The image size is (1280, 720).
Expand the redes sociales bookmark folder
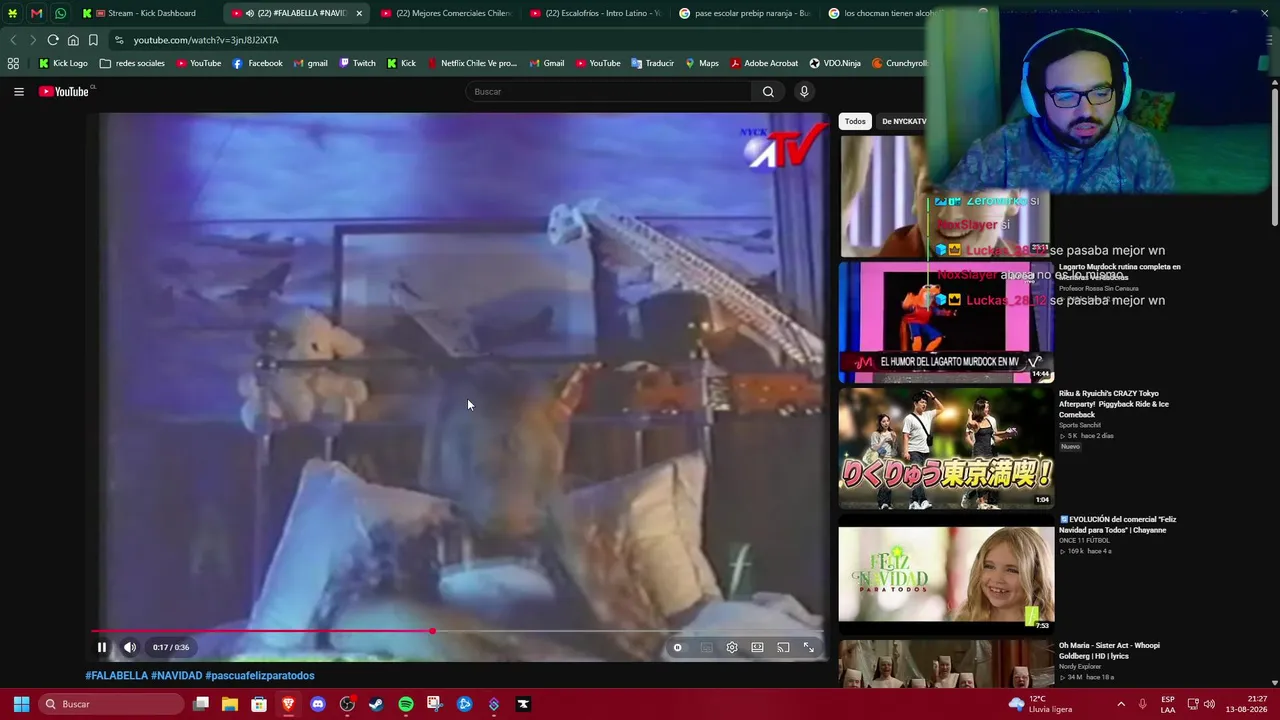(x=132, y=63)
